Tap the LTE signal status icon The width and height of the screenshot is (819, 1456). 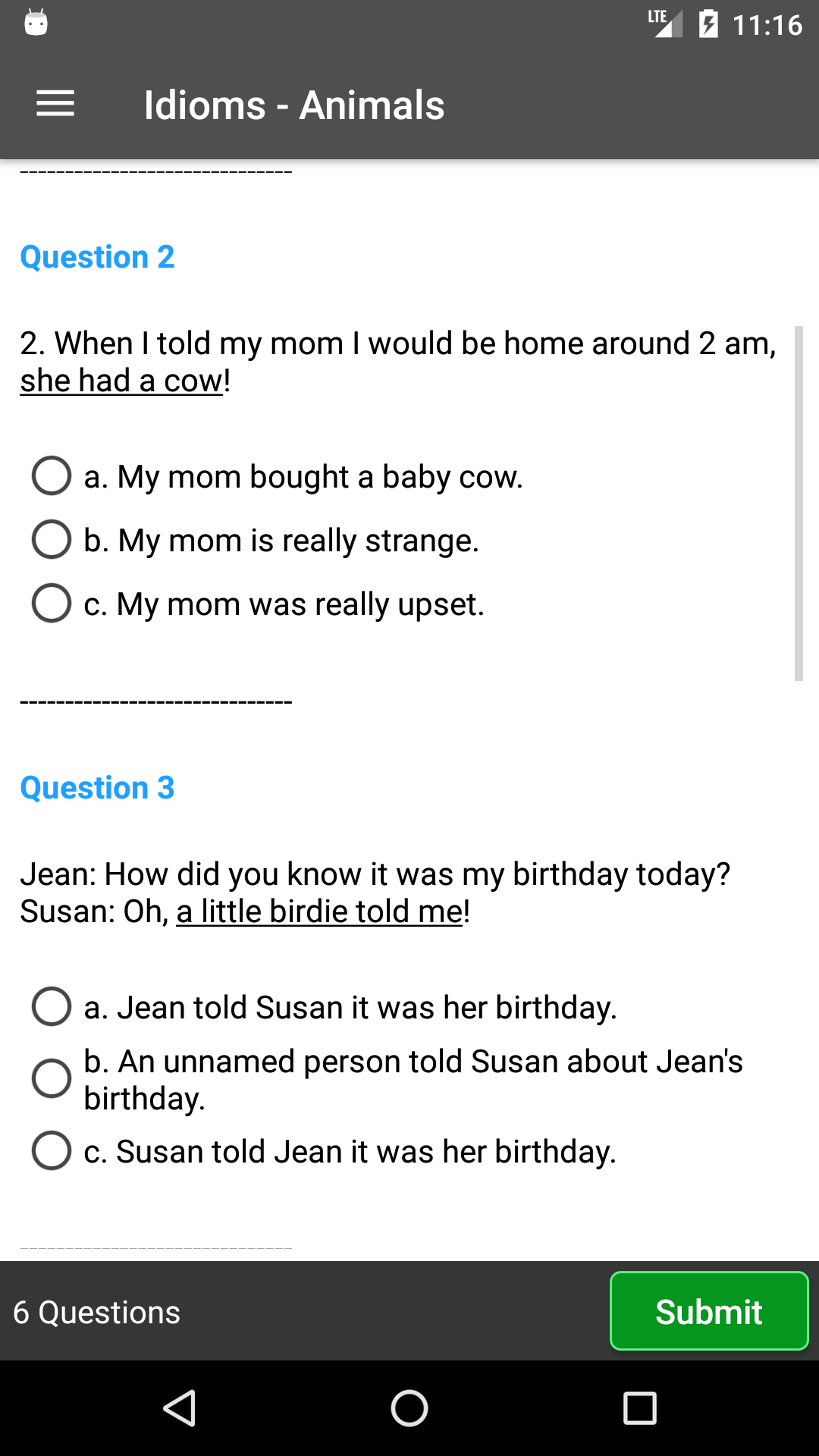pos(665,24)
